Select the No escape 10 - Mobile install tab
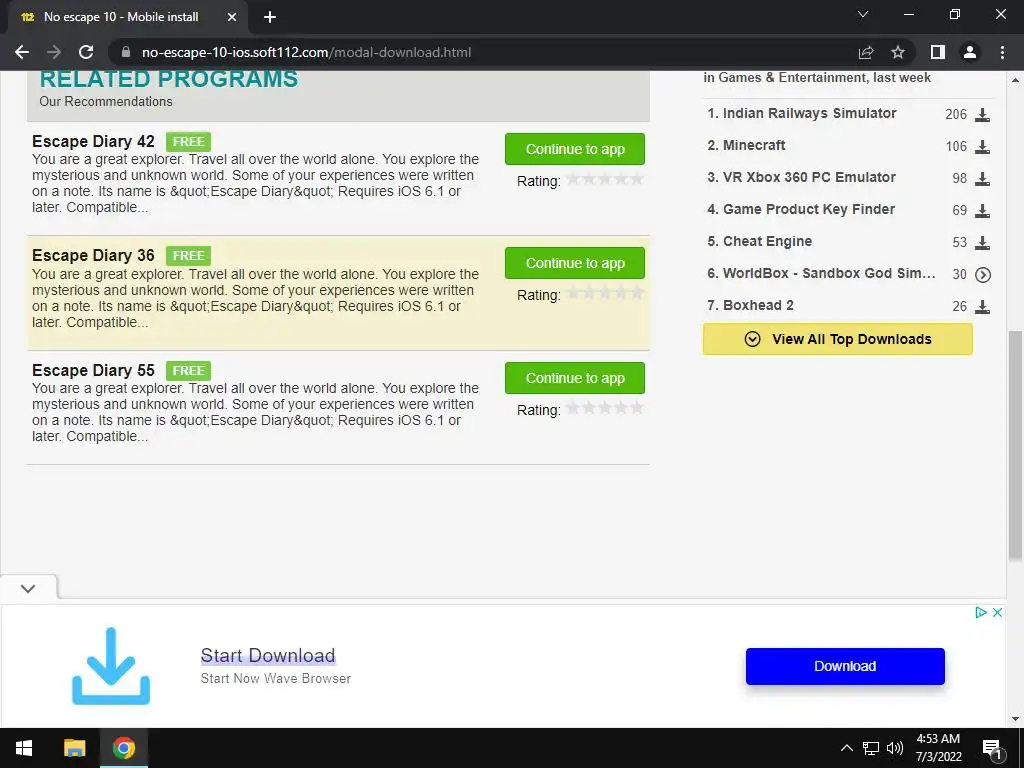This screenshot has width=1024, height=768. coord(128,18)
